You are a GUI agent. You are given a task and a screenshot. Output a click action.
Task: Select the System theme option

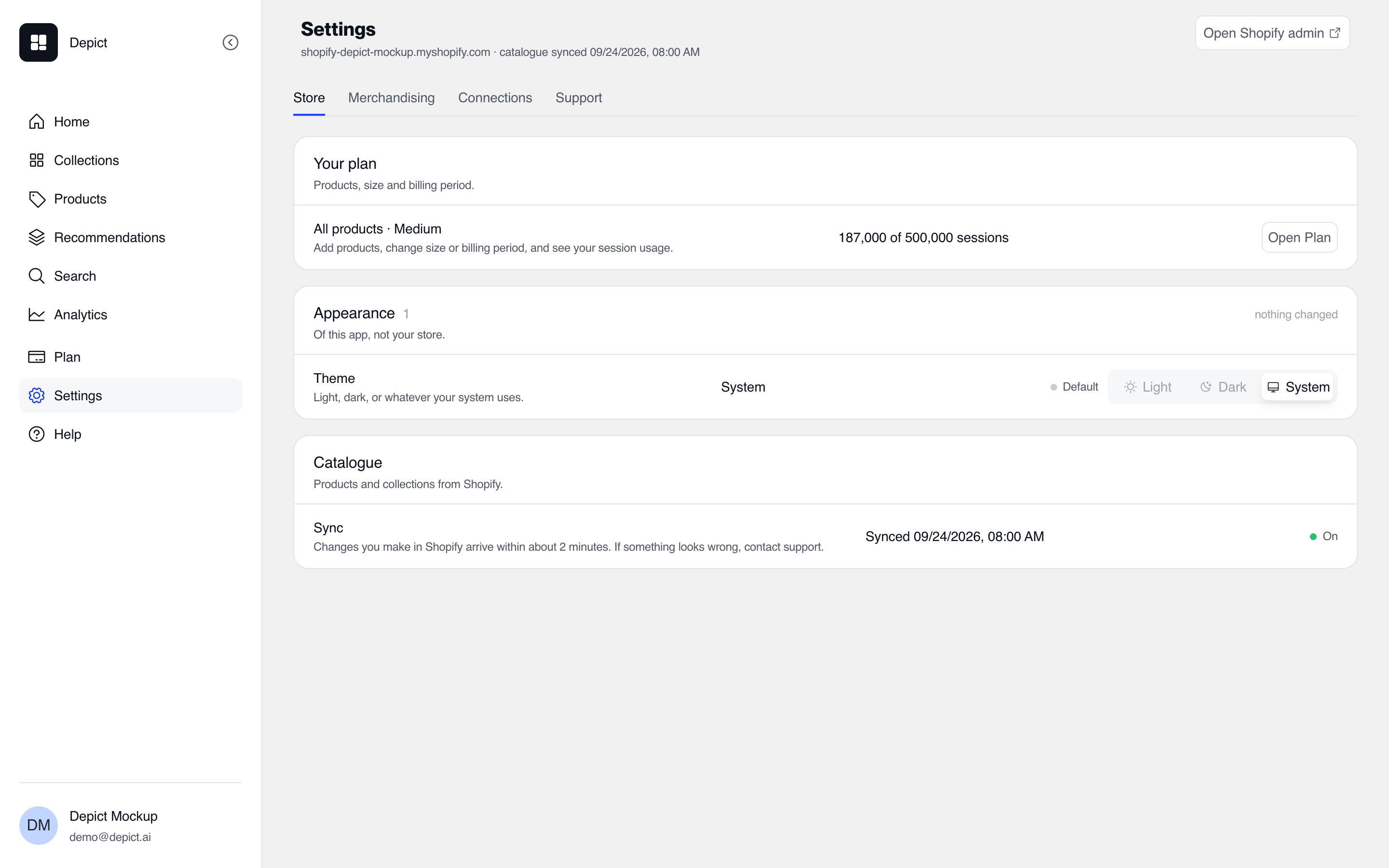1298,387
